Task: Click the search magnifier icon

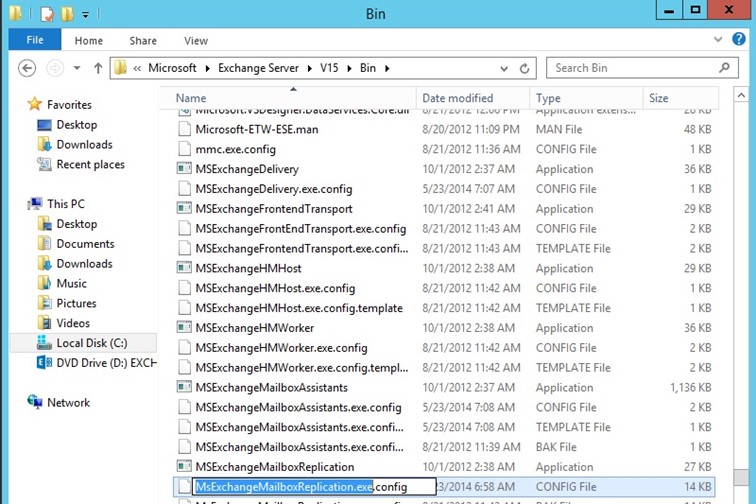Action: tap(724, 68)
